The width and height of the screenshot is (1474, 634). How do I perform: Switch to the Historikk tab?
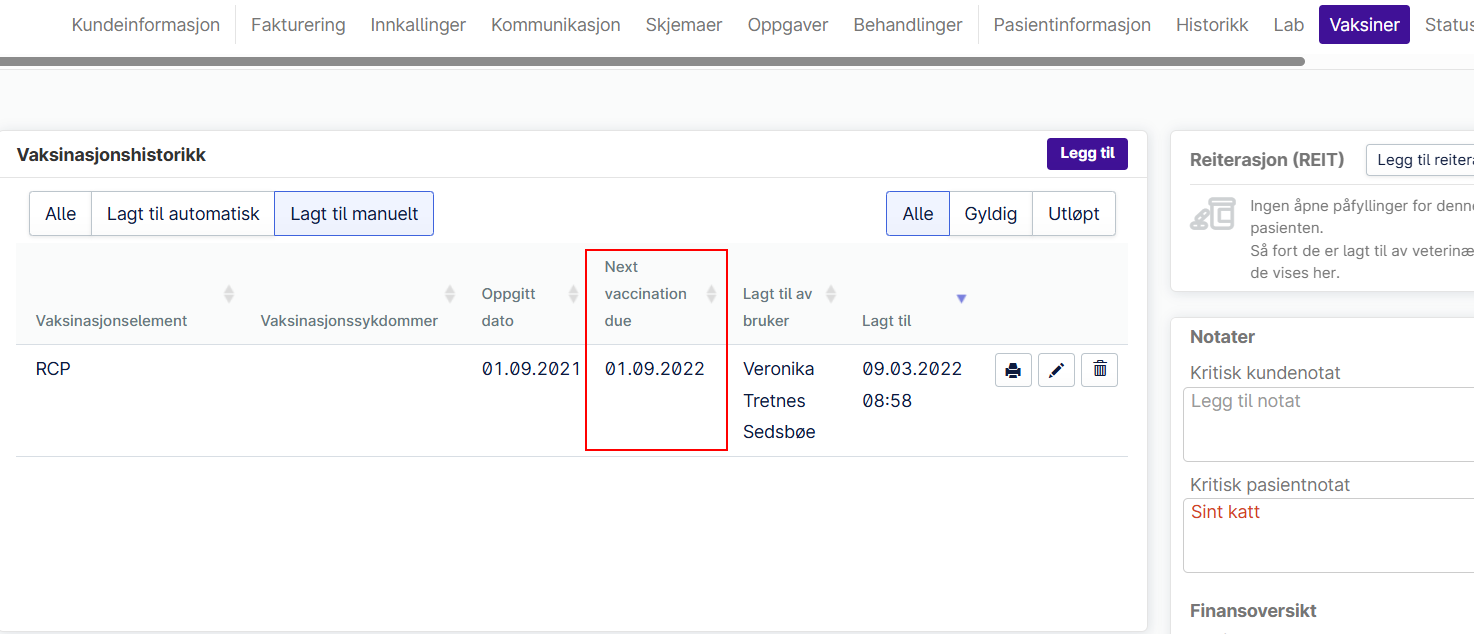click(1212, 25)
